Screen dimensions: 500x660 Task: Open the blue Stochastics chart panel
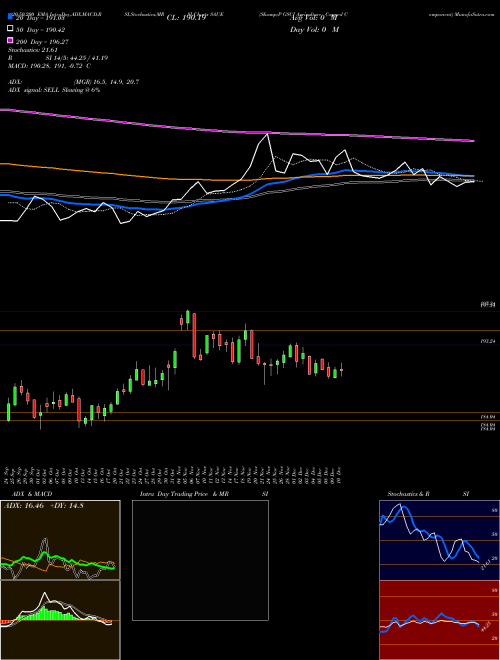[x=439, y=540]
